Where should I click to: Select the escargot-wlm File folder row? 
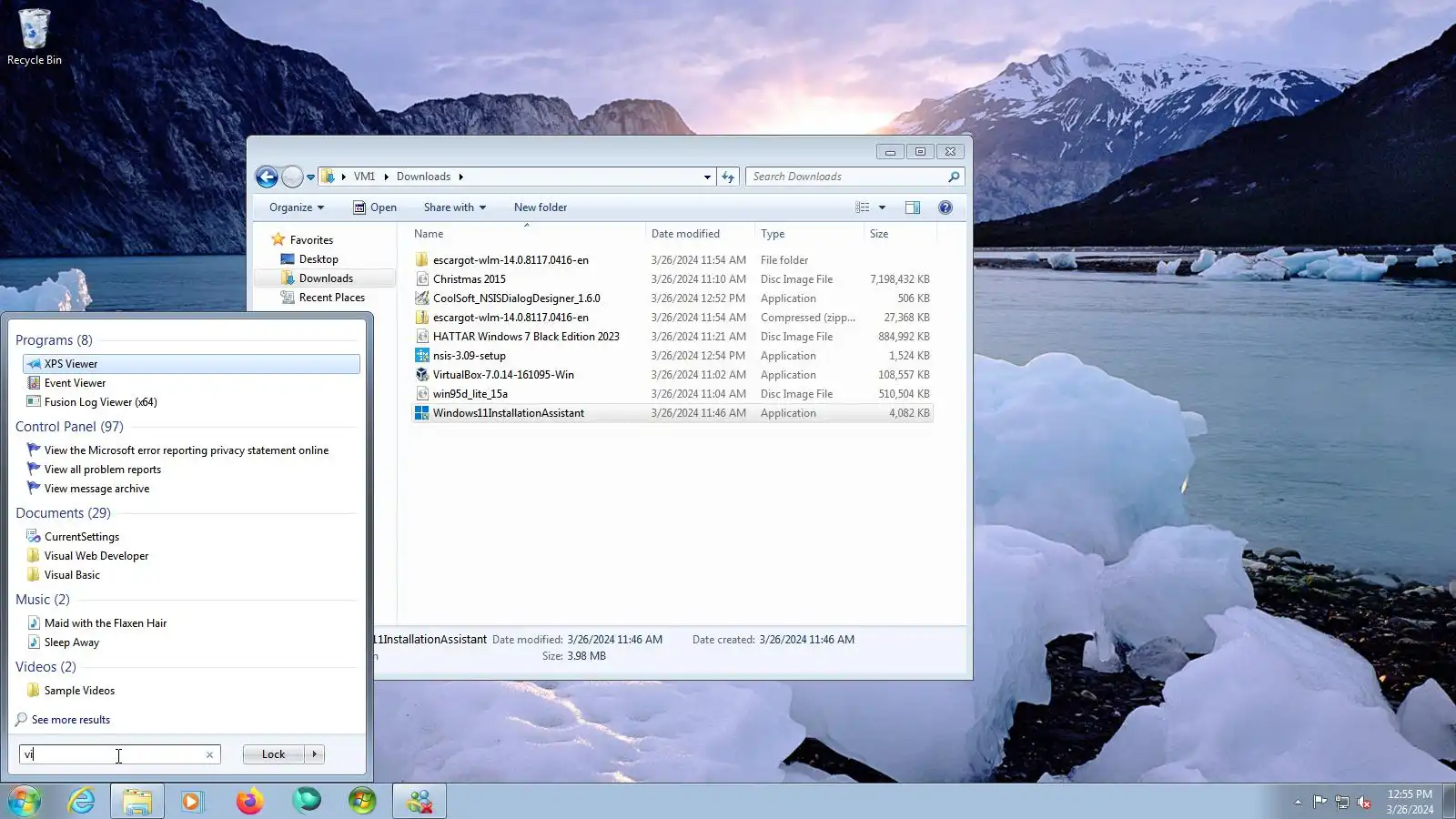[672, 260]
